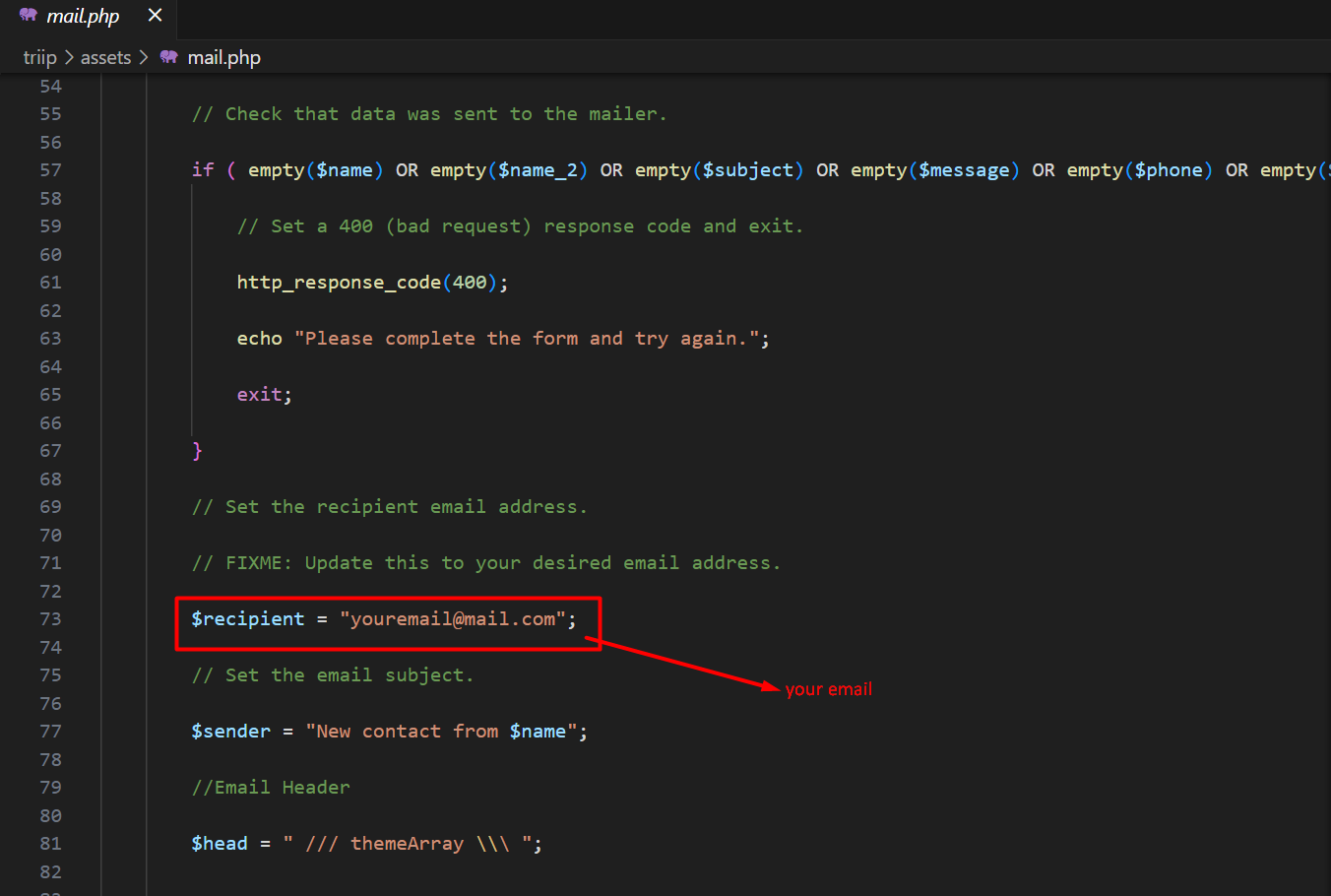Click line number 57 in the gutter
This screenshot has height=896, width=1331.
pyautogui.click(x=50, y=170)
